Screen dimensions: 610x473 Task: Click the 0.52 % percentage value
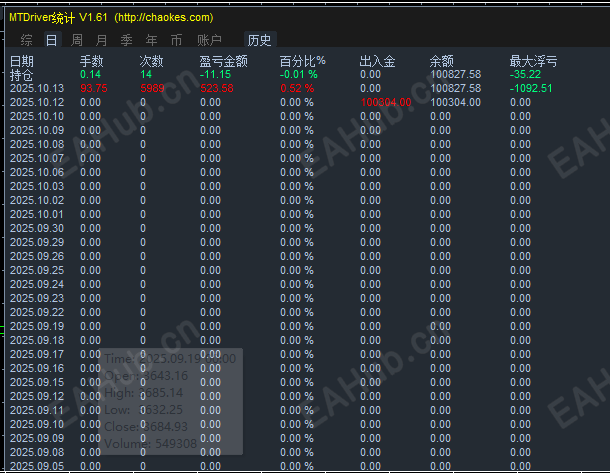pos(297,88)
